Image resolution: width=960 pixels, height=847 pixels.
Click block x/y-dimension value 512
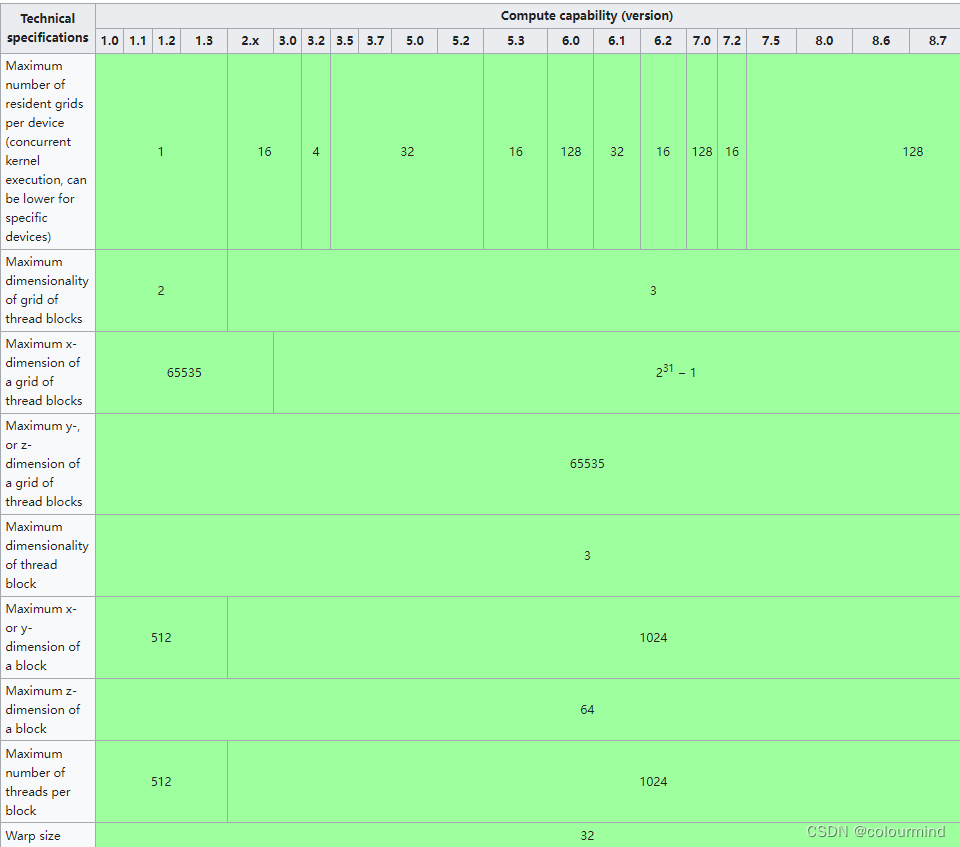click(x=161, y=638)
